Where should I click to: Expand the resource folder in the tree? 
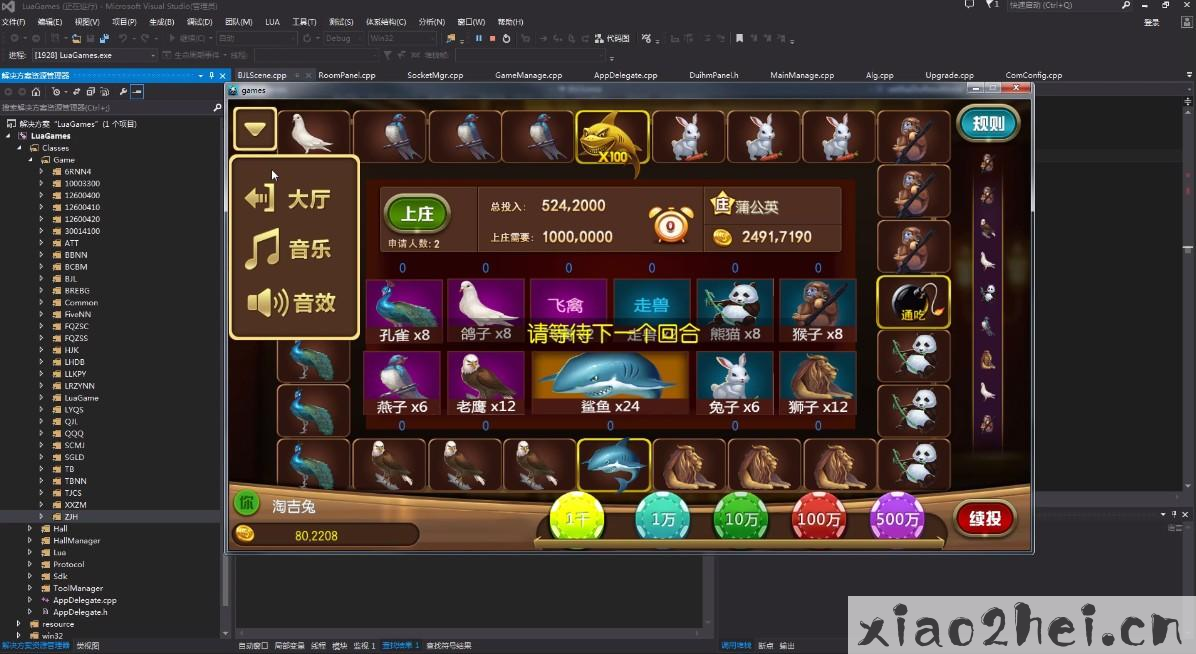[19, 624]
